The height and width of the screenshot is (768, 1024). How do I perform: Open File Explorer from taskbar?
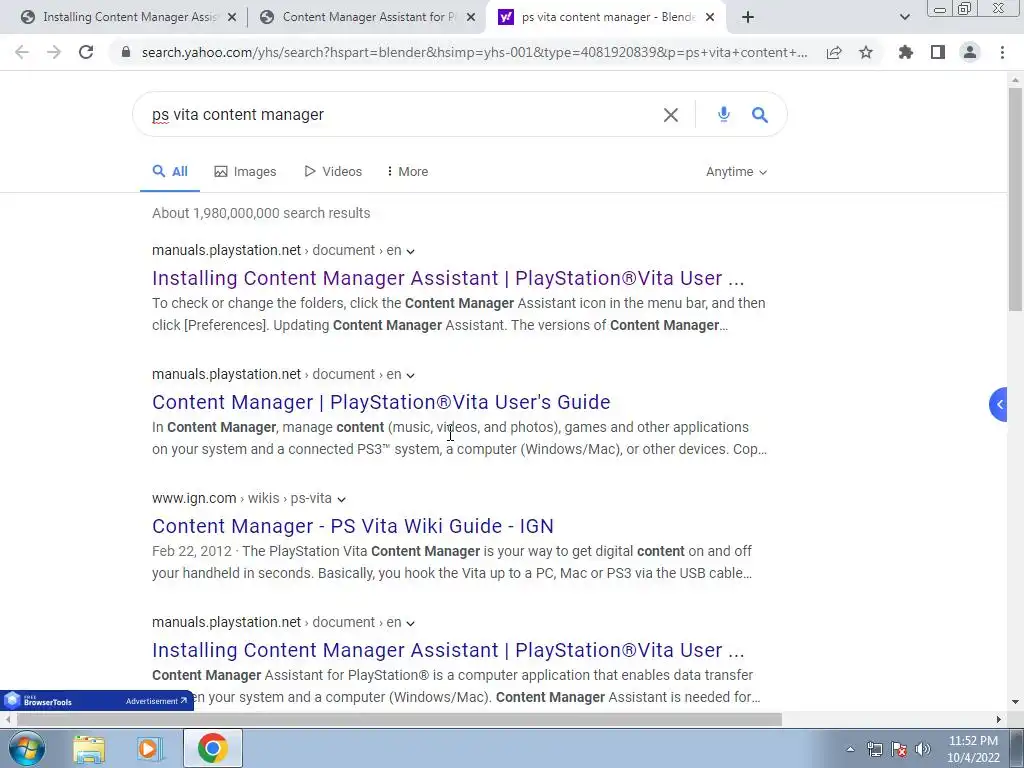click(89, 748)
